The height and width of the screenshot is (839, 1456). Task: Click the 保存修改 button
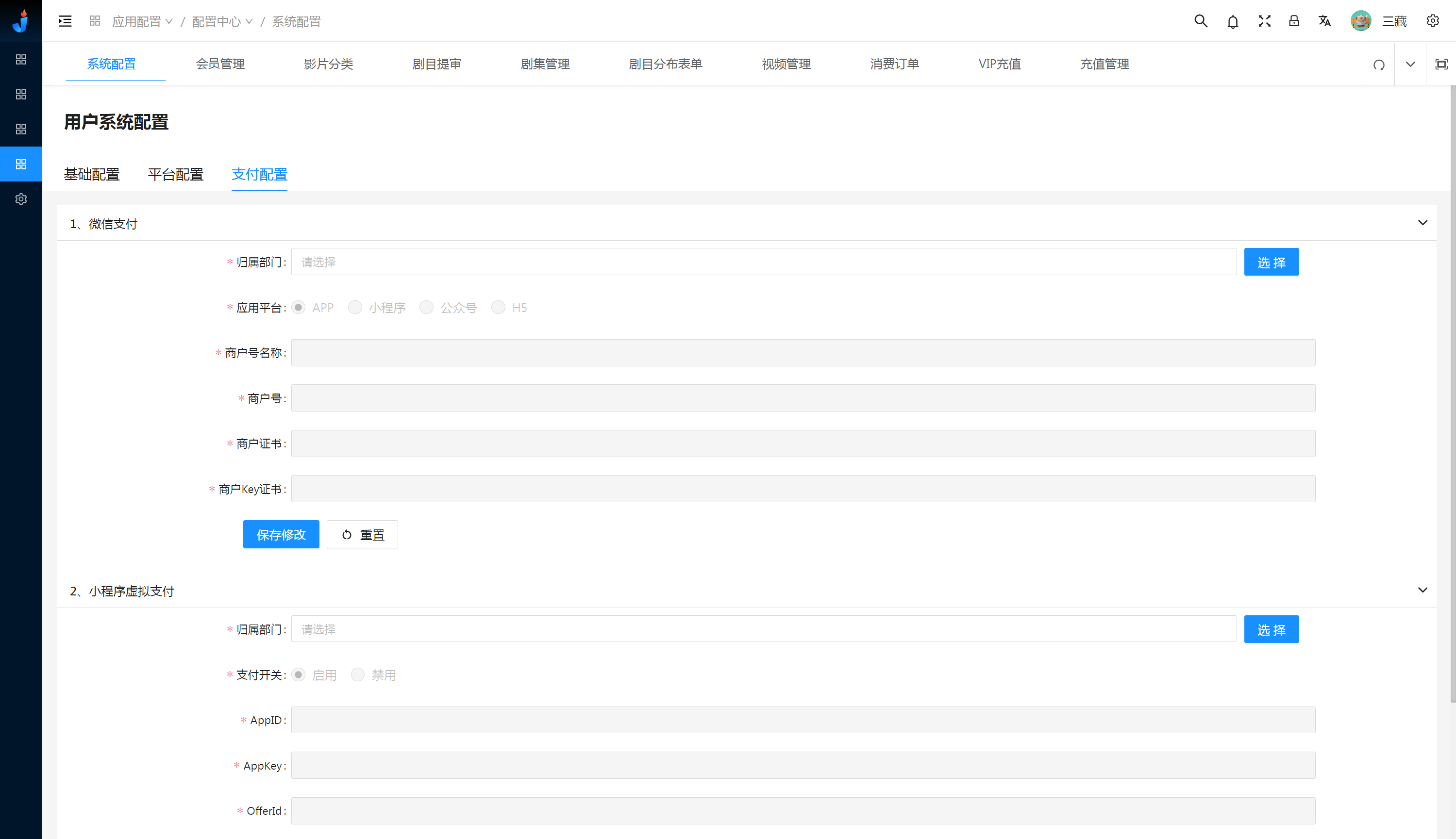click(281, 534)
